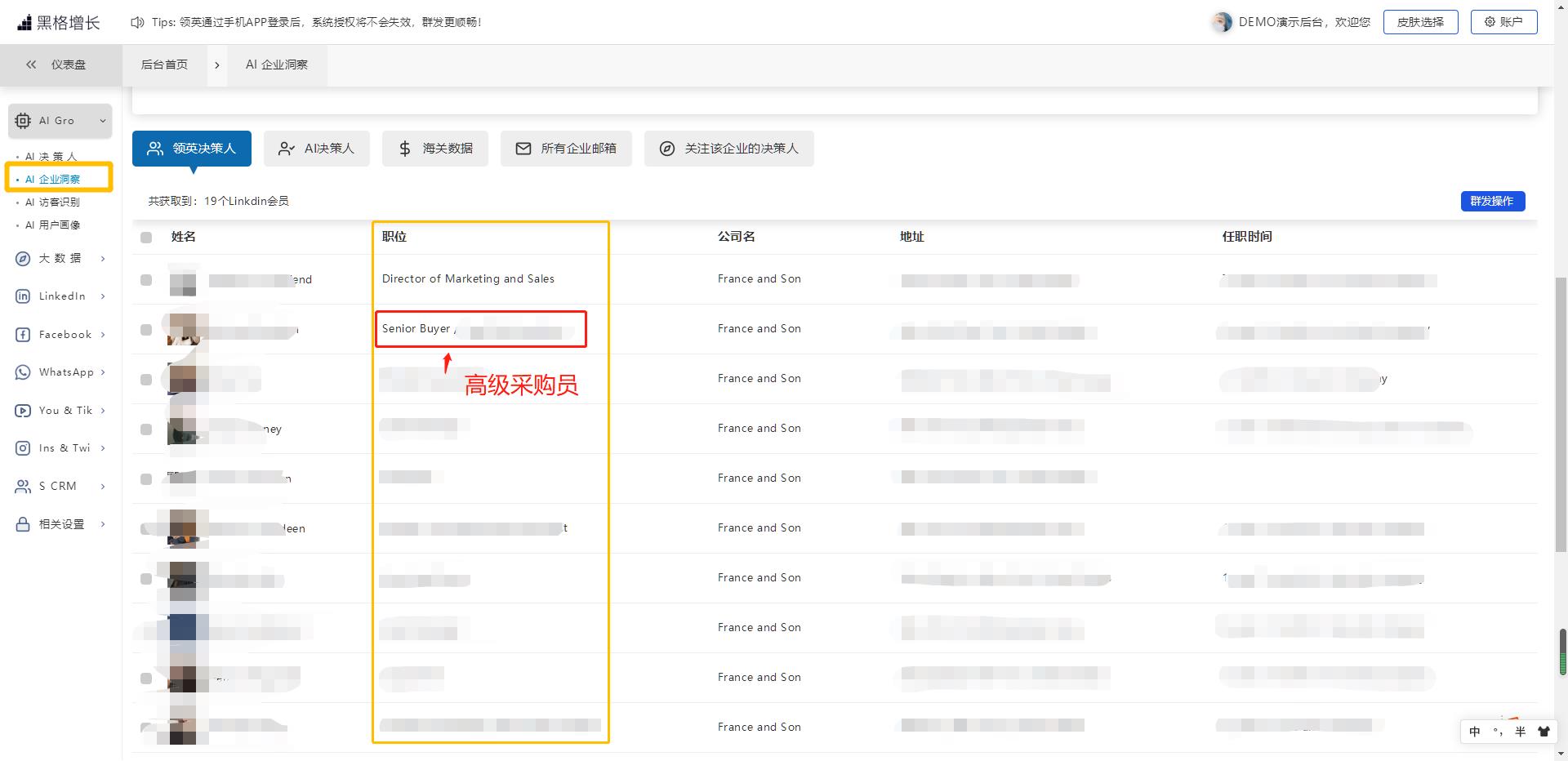
Task: Click the Ins & Twi camera icon
Action: point(23,448)
